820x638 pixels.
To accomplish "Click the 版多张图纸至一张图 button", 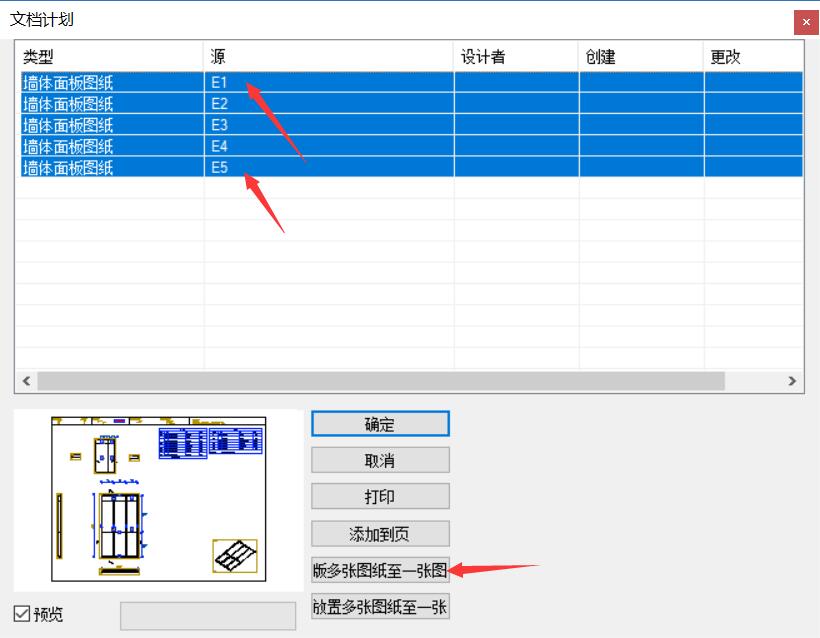I will (x=380, y=570).
